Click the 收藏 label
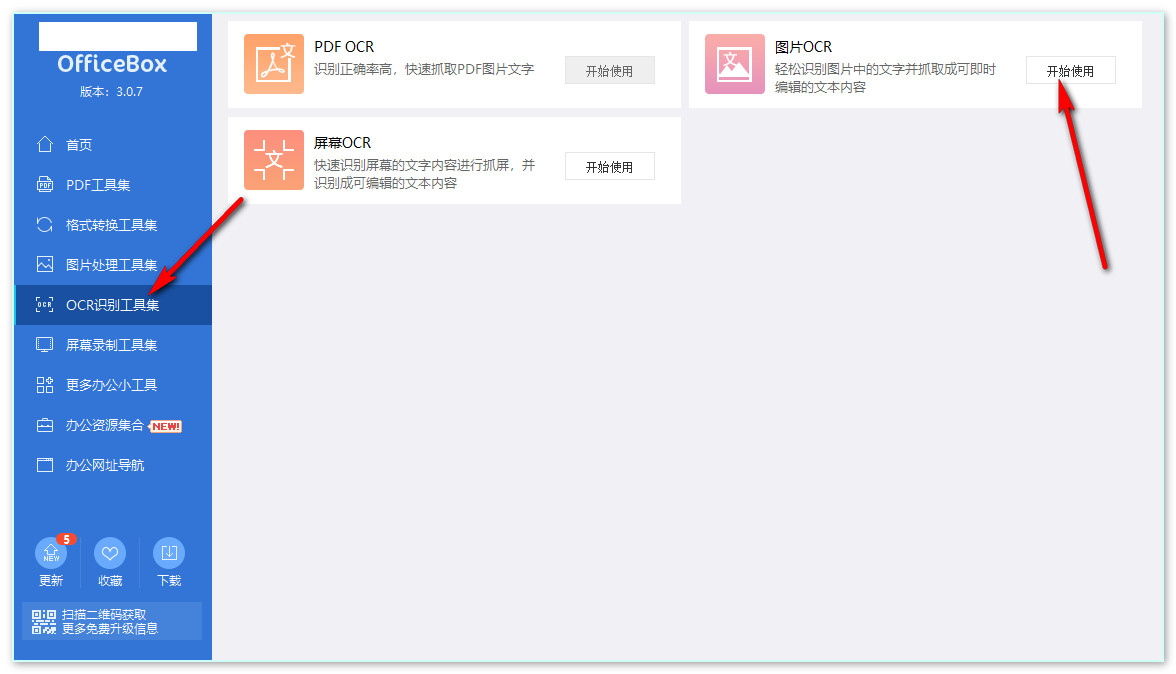 click(110, 580)
